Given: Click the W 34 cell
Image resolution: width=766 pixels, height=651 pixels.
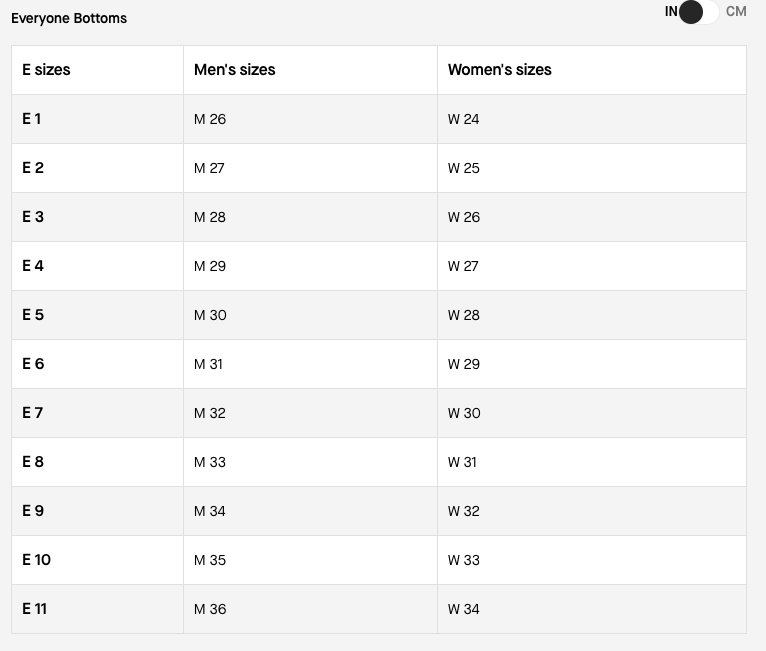Looking at the screenshot, I should click(x=463, y=609).
